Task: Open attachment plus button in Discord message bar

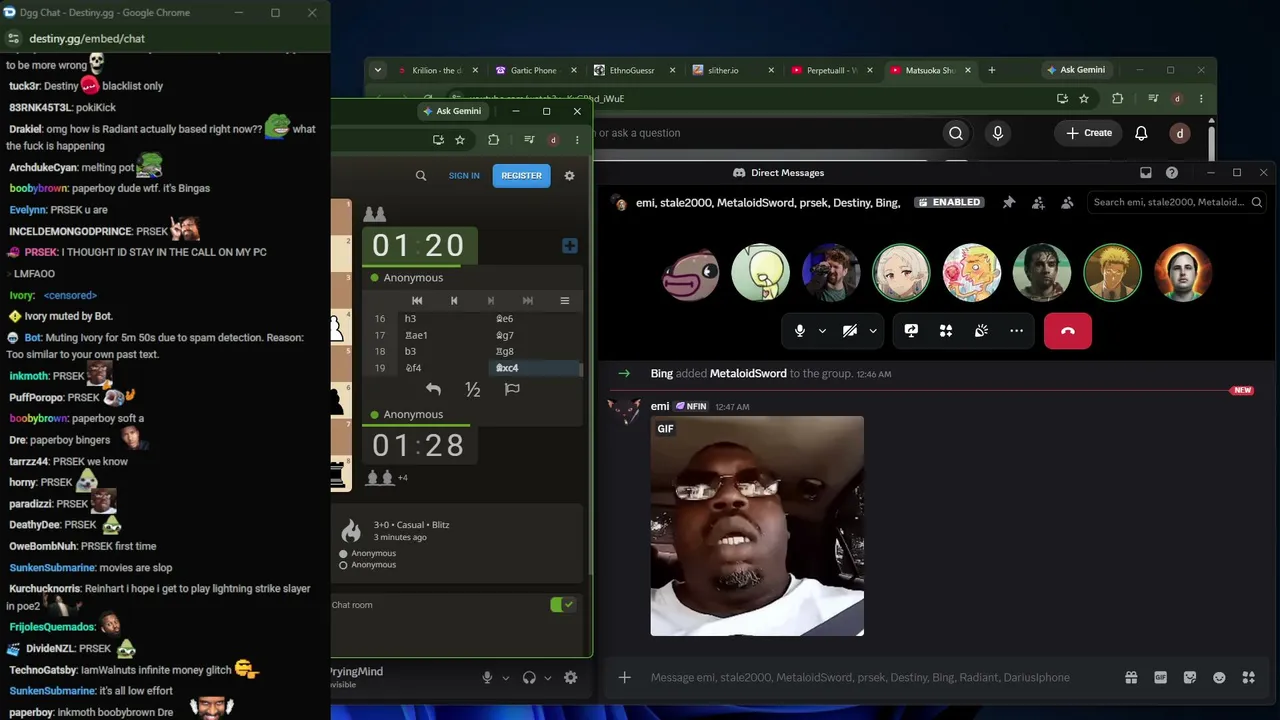Action: [x=624, y=677]
